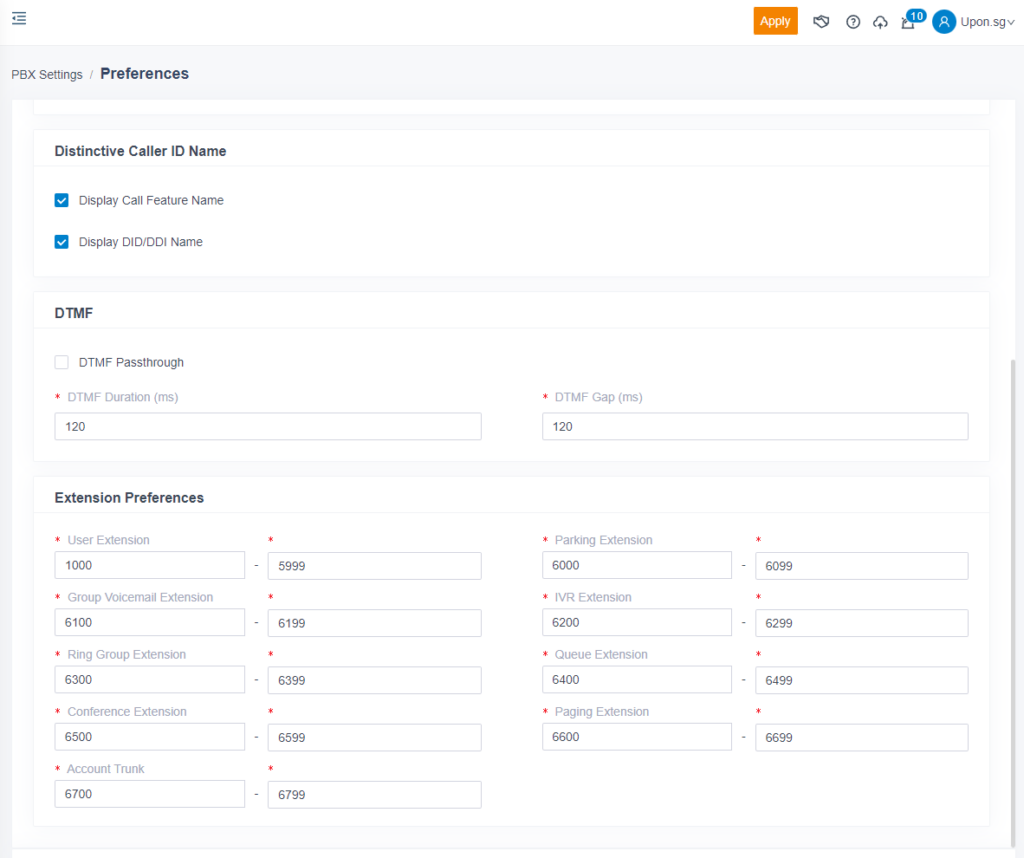Click the DTMF Gap input field
1024x858 pixels.
click(x=755, y=426)
